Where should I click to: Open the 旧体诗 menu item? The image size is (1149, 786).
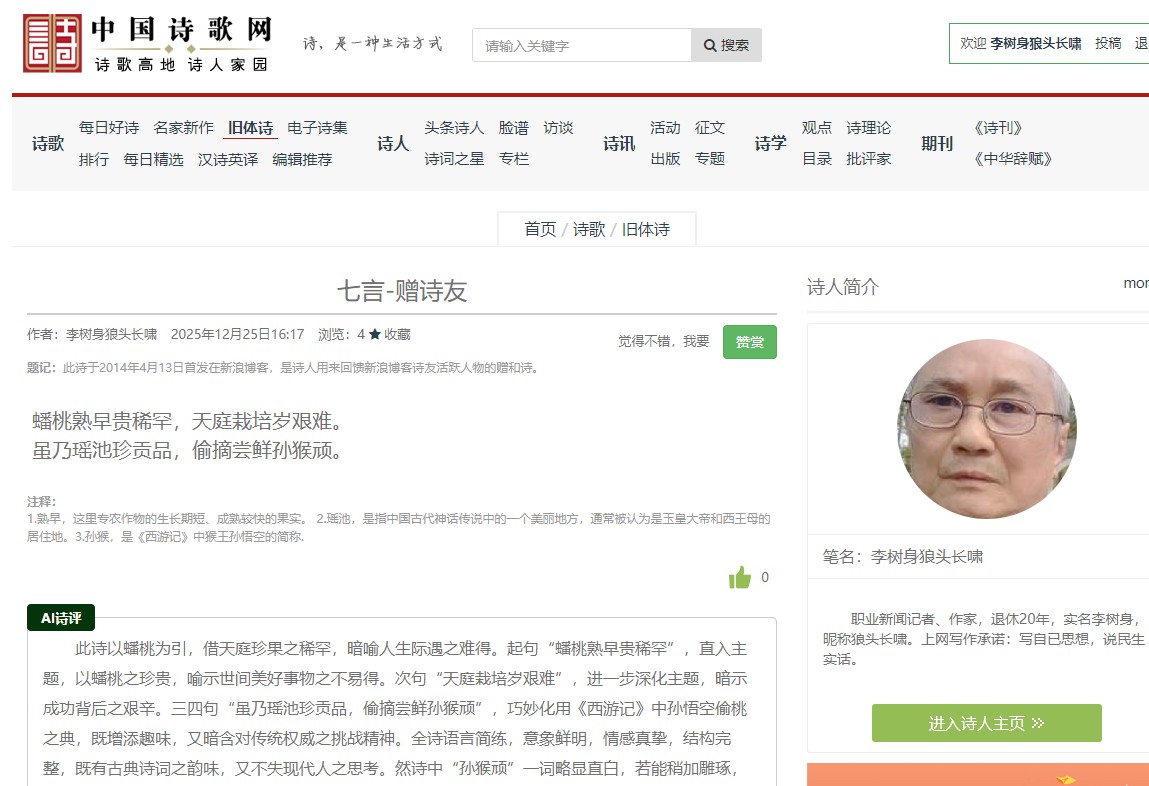point(250,128)
